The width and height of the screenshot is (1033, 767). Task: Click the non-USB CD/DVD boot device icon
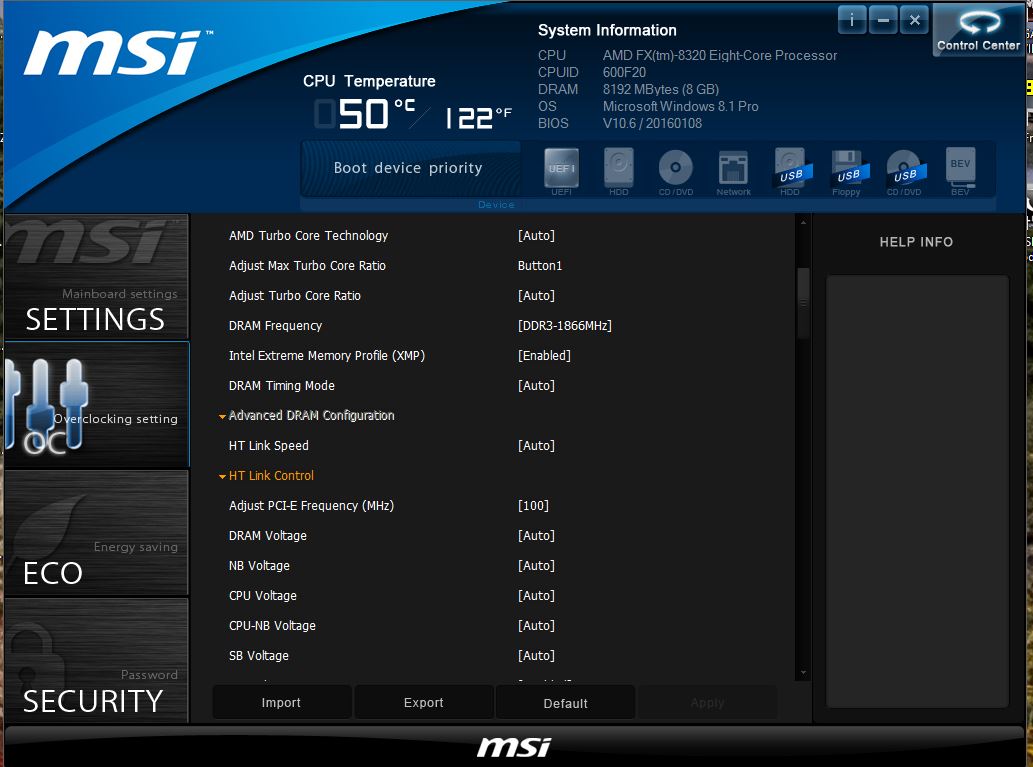pyautogui.click(x=676, y=170)
